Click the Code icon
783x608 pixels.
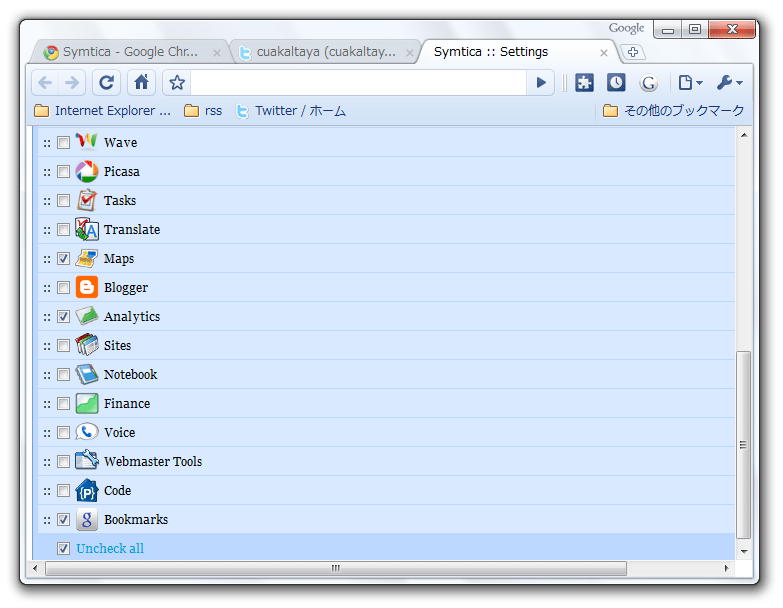[x=86, y=490]
